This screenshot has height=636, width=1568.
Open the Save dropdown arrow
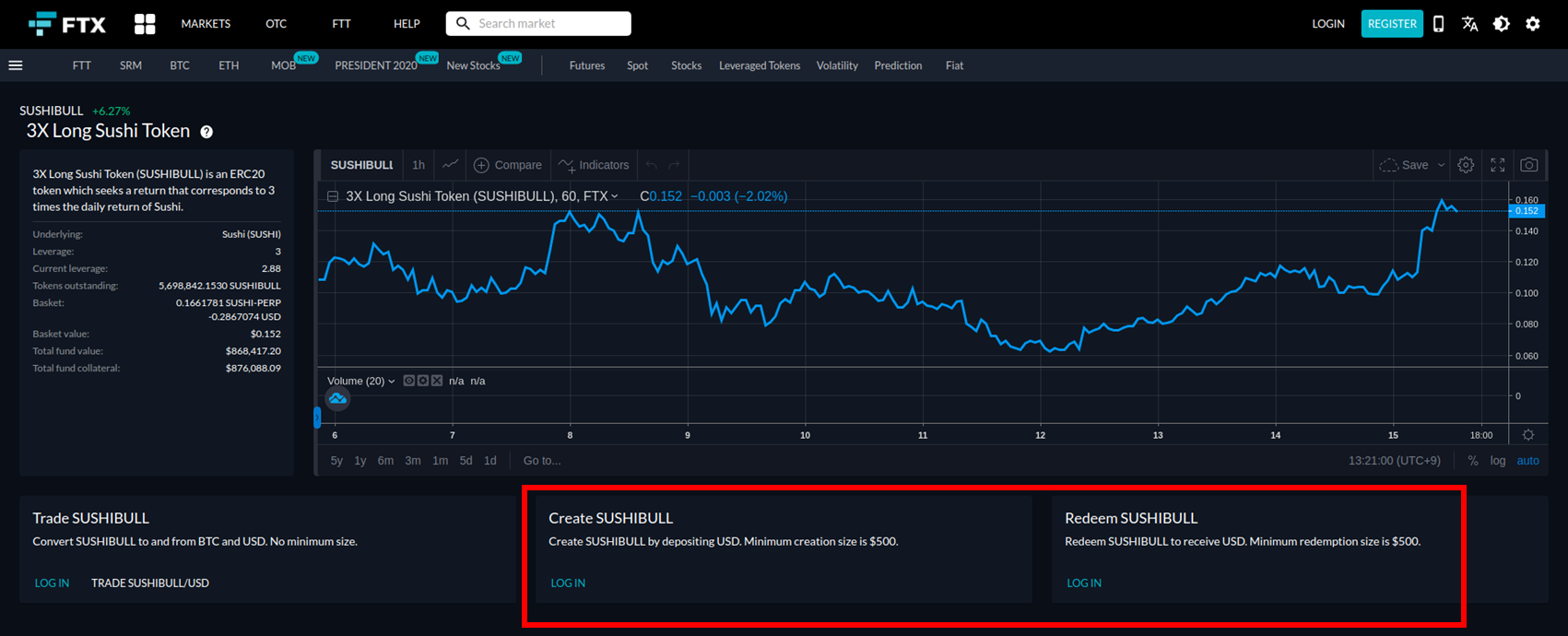(x=1442, y=165)
